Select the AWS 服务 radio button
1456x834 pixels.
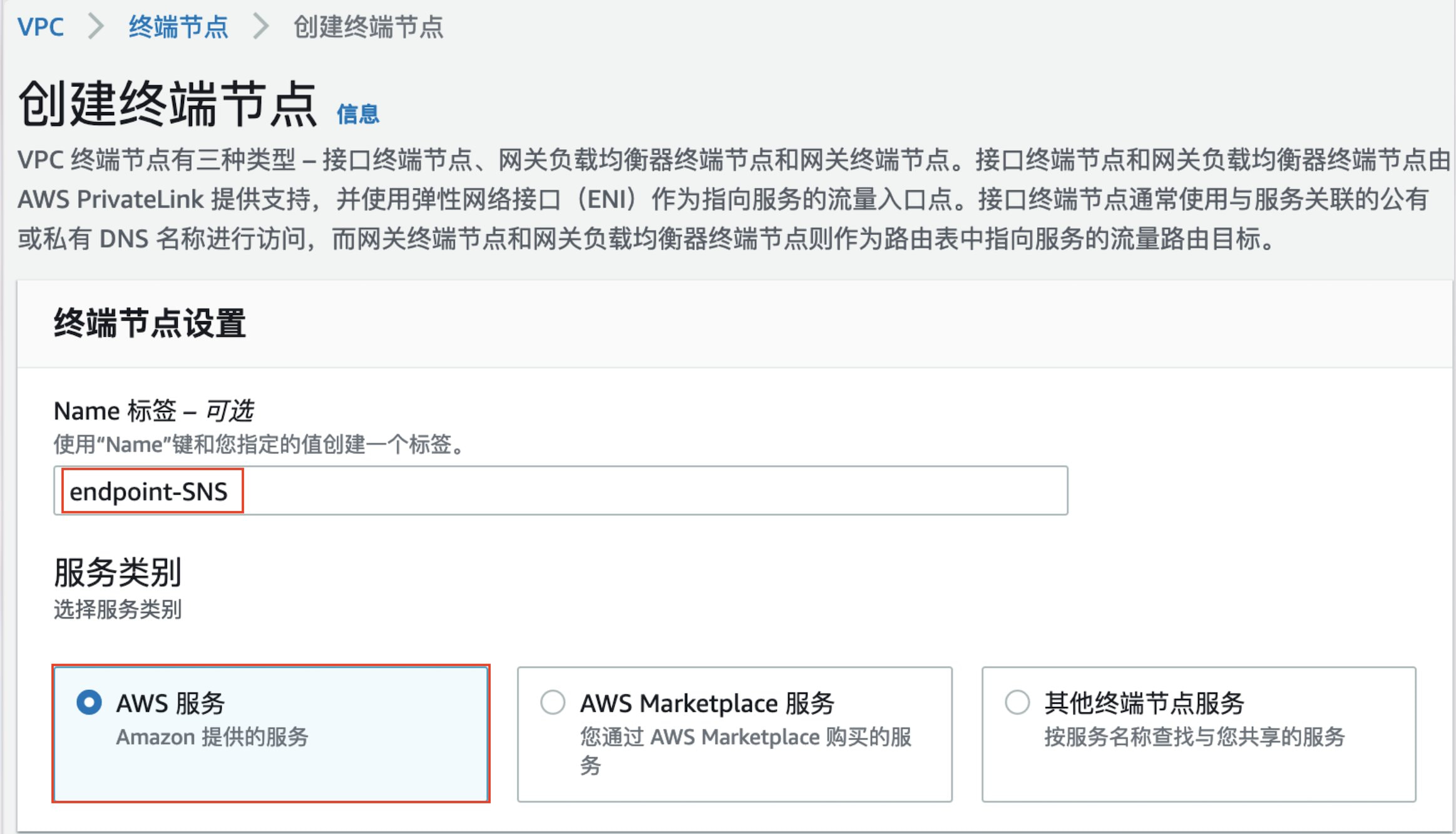89,703
